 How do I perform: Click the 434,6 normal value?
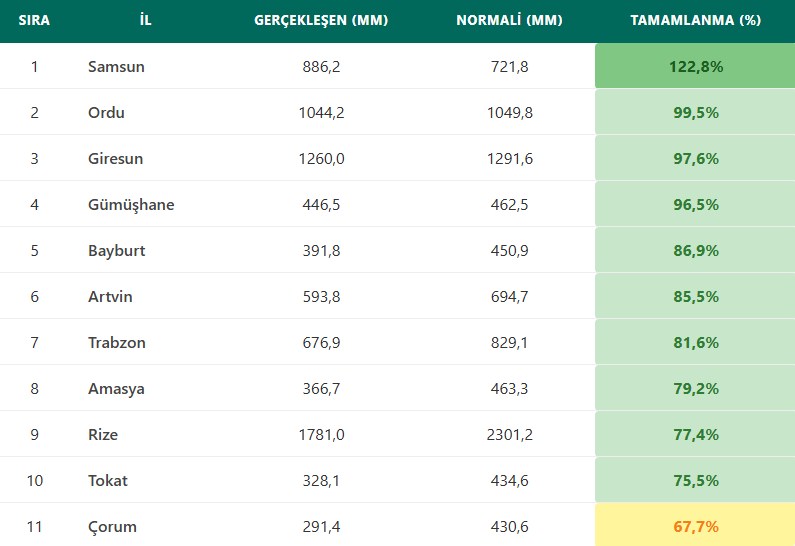pos(509,481)
